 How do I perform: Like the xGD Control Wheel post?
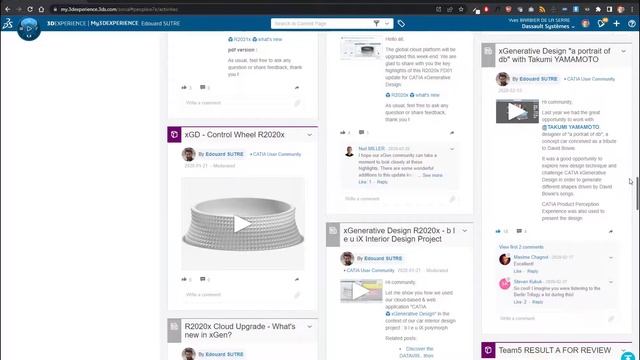(x=184, y=279)
